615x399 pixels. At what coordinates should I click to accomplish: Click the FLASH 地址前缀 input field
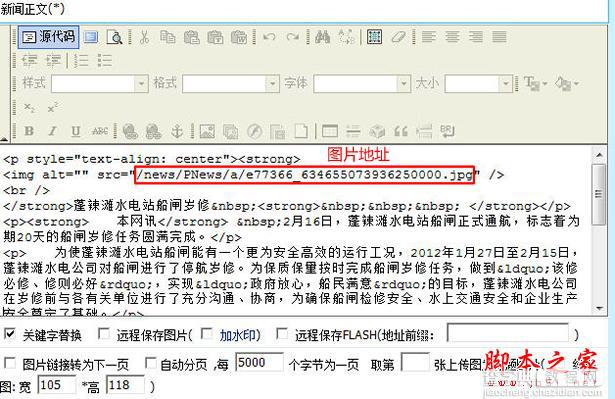[508, 333]
